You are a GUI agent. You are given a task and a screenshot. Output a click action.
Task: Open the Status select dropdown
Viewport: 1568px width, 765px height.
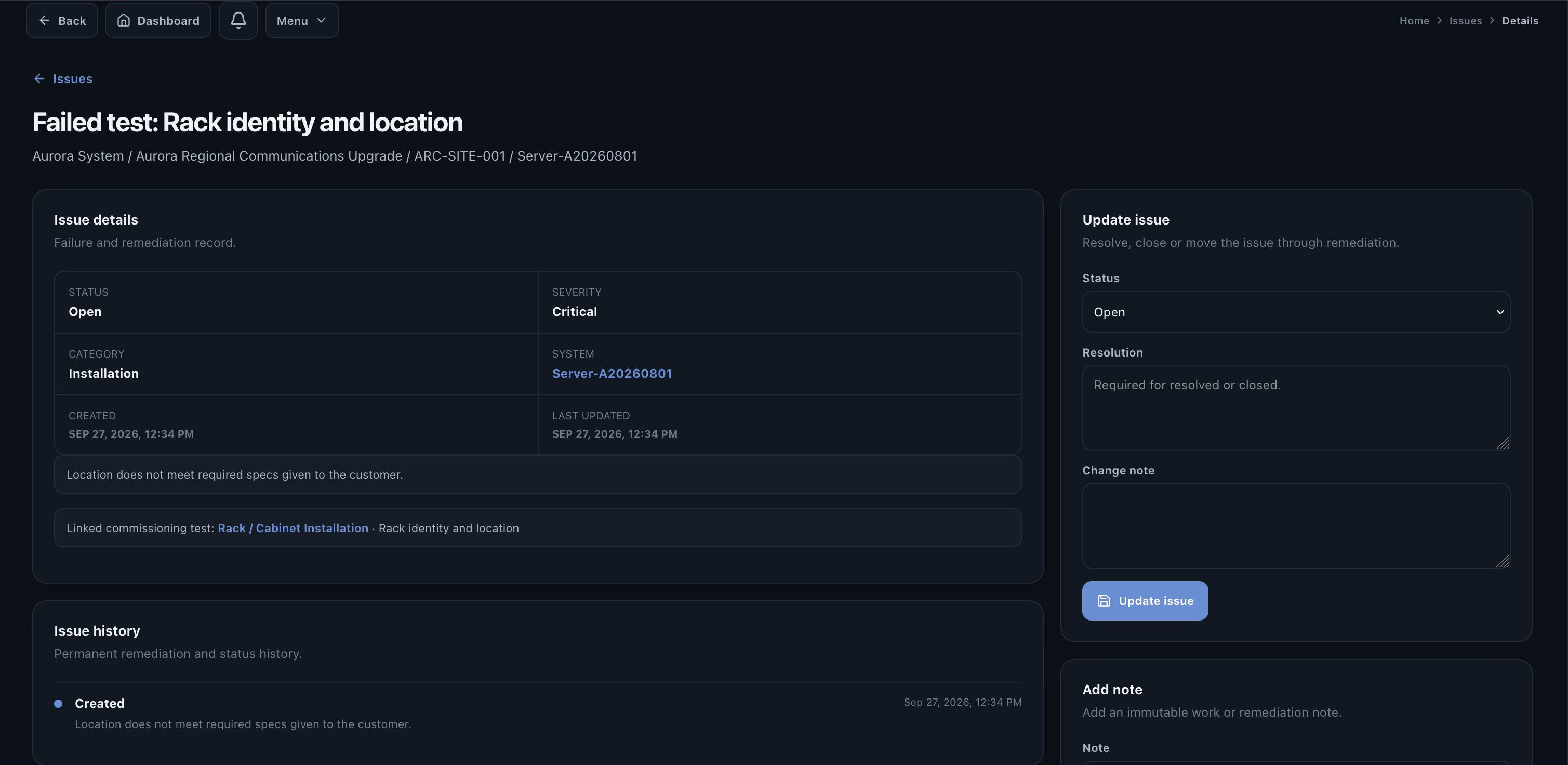[x=1295, y=312]
